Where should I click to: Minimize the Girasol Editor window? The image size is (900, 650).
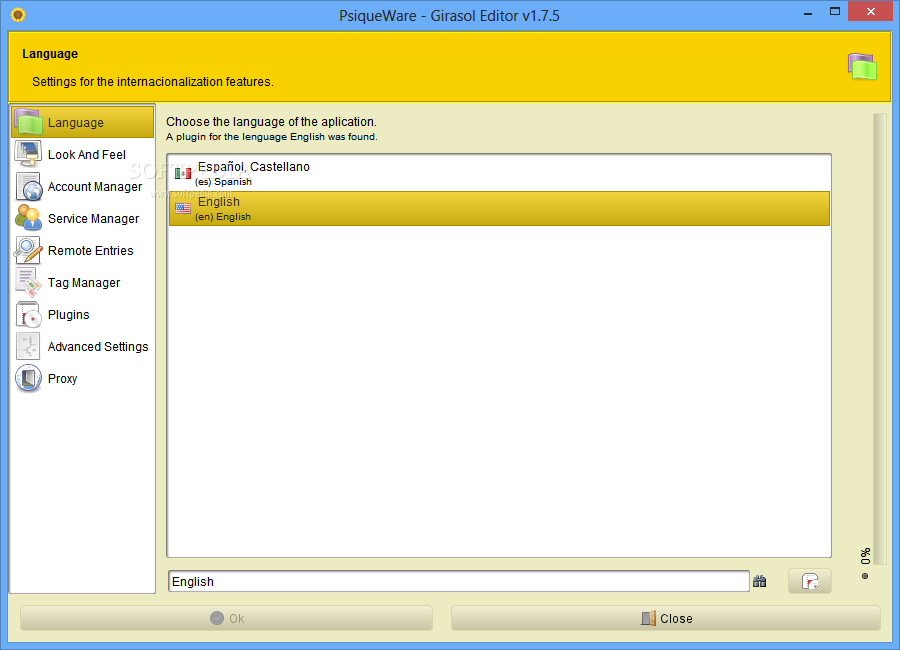(808, 13)
